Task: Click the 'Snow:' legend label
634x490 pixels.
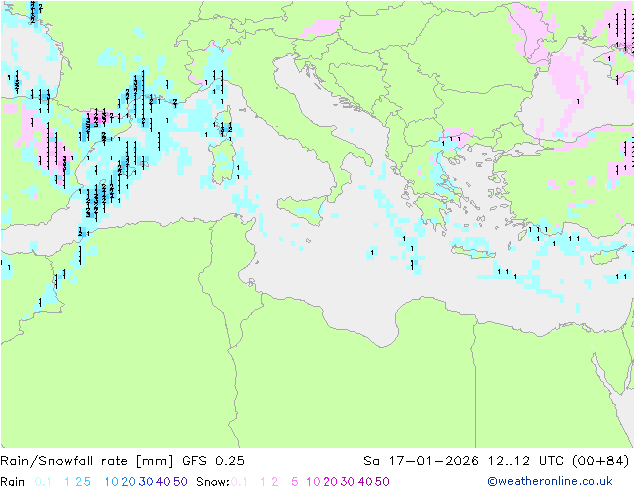Action: 213,482
